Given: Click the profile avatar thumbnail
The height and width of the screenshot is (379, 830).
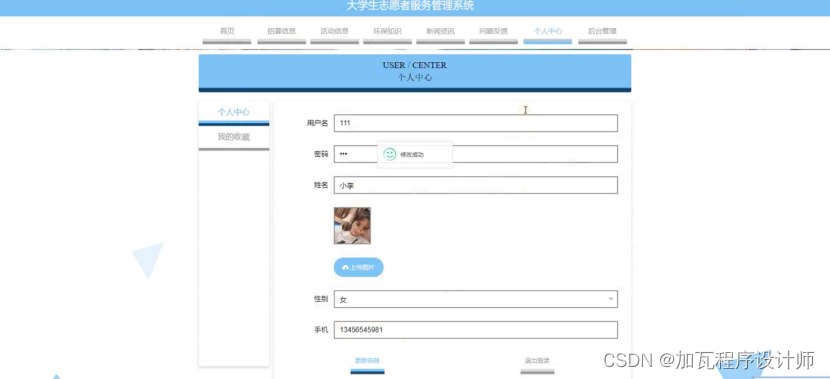Looking at the screenshot, I should 353,225.
